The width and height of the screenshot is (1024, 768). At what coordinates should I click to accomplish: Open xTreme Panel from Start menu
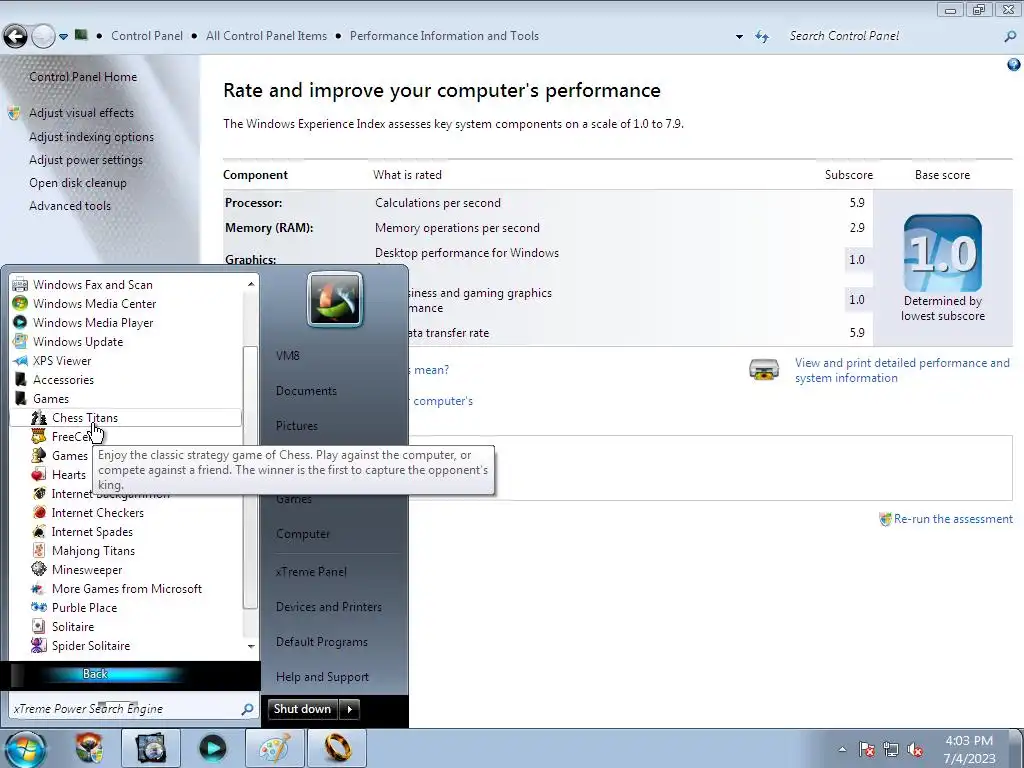[x=311, y=571]
